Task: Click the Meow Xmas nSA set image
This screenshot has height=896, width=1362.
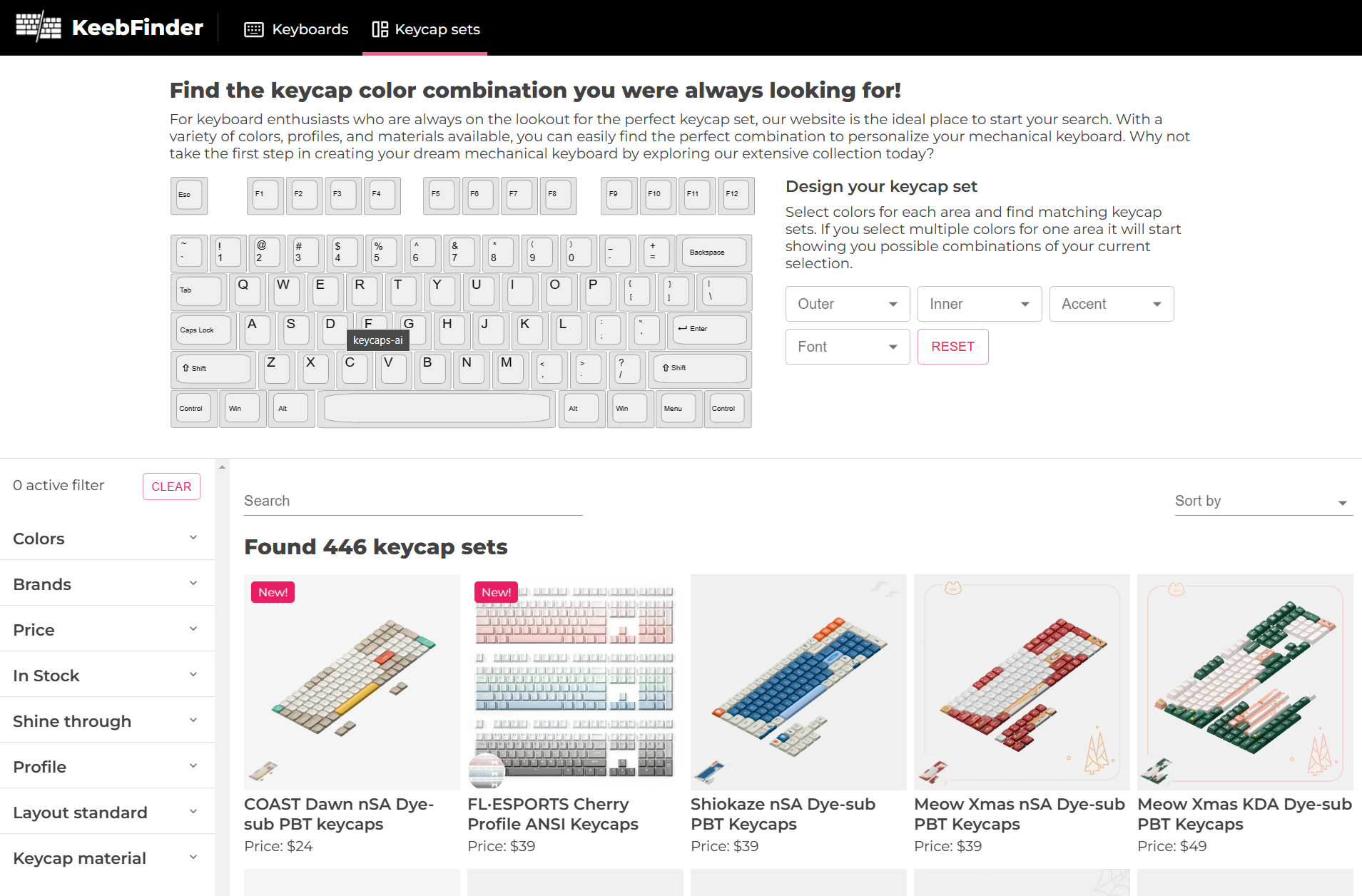Action: pyautogui.click(x=1022, y=682)
